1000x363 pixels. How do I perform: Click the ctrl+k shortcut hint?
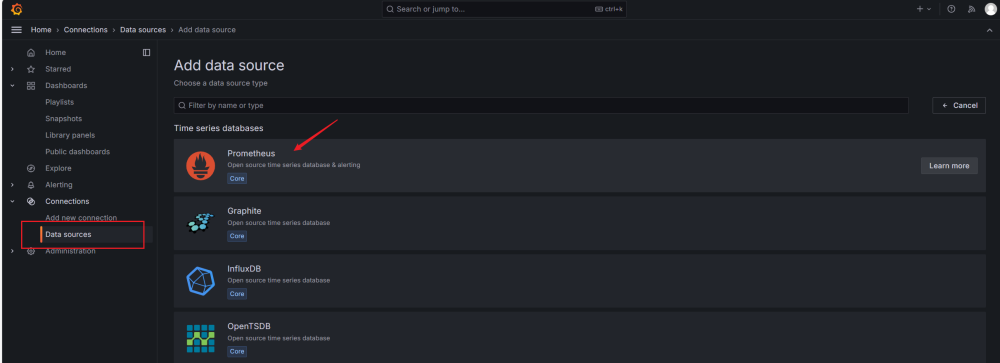pos(608,10)
